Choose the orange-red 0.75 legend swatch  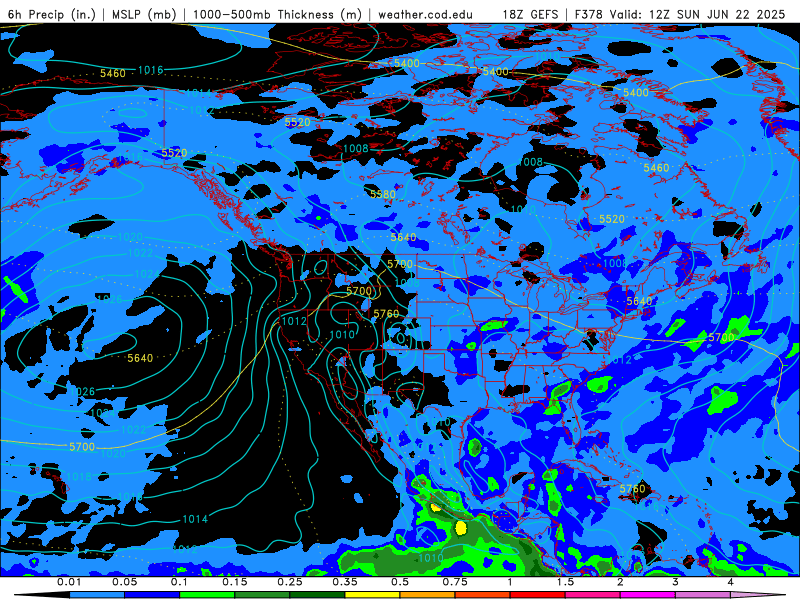[483, 595]
